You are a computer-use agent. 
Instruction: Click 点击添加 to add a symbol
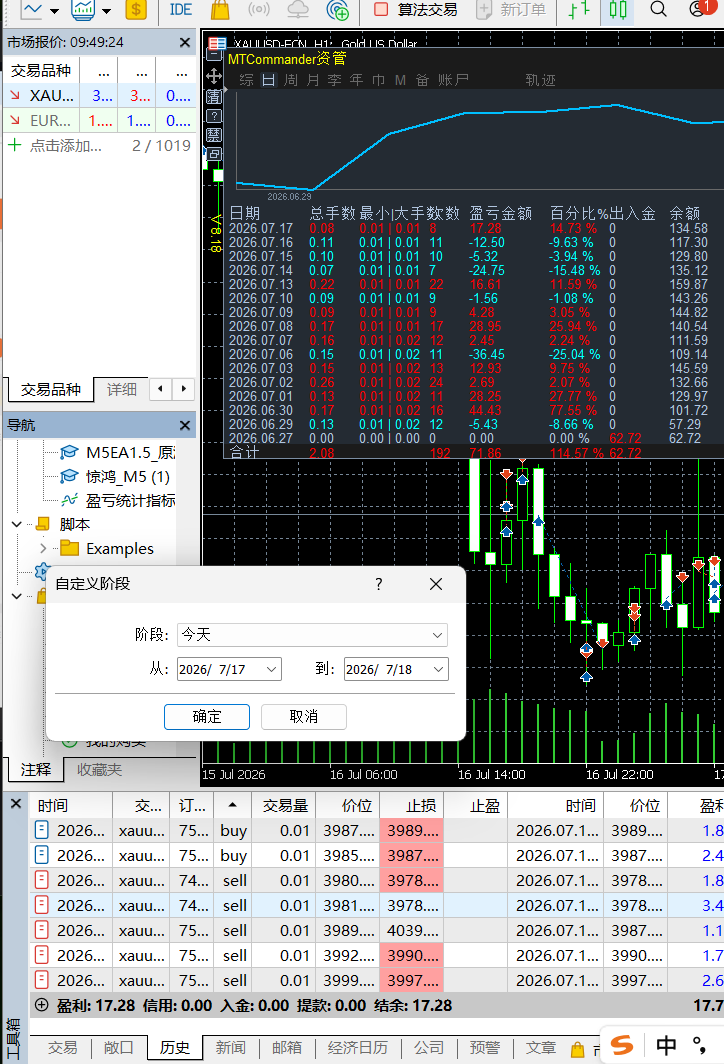click(x=65, y=146)
